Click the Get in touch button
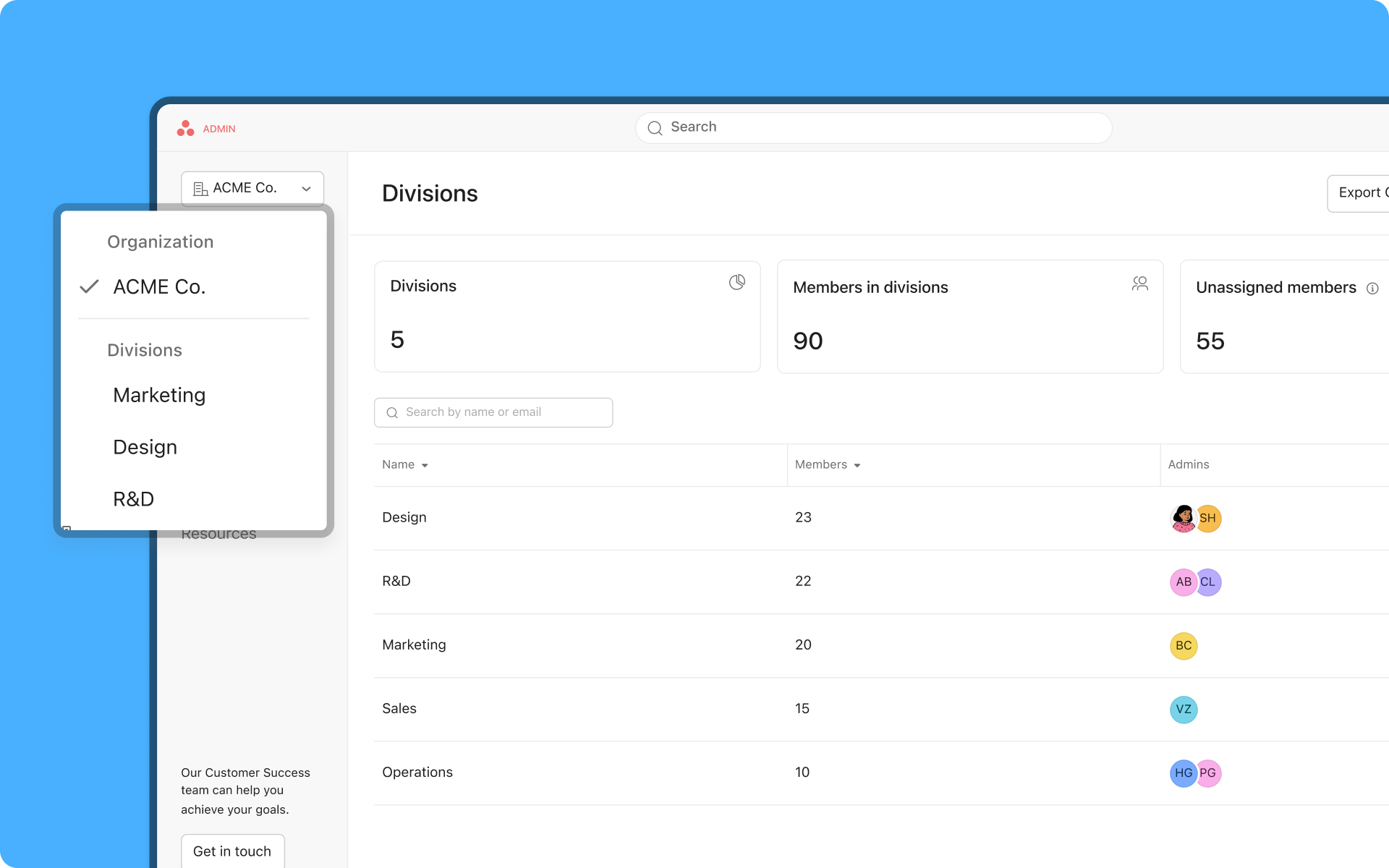Viewport: 1389px width, 868px height. tap(232, 851)
